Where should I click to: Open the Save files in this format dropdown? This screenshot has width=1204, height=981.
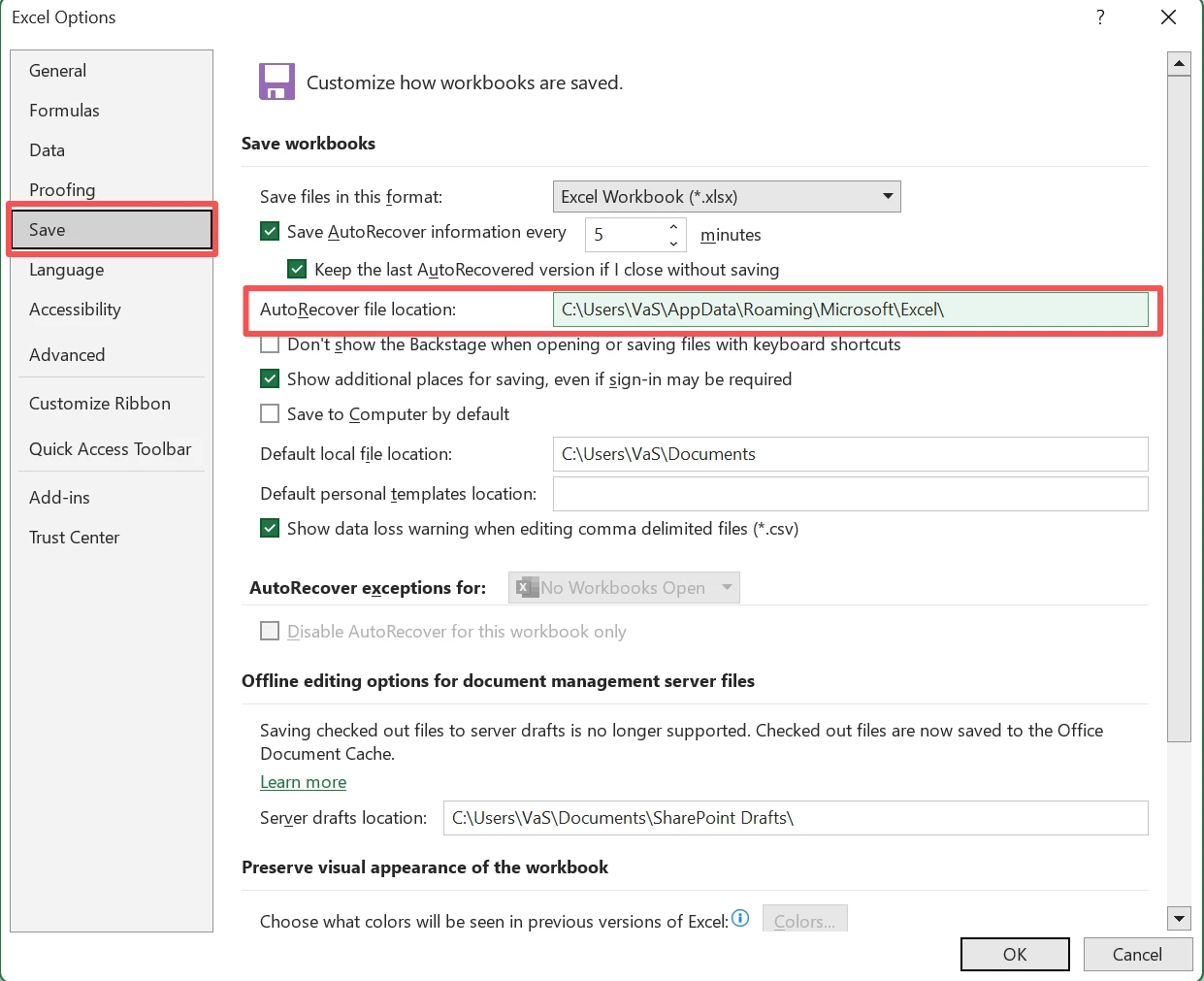coord(727,197)
